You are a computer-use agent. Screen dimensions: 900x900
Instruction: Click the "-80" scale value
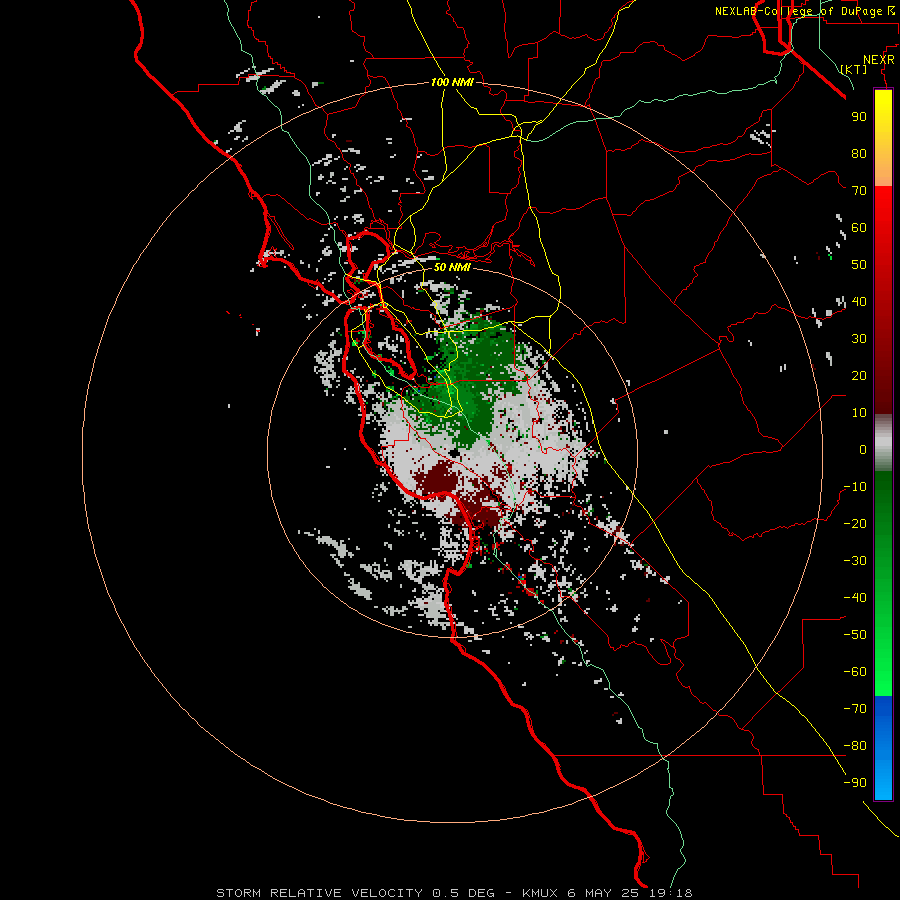855,746
